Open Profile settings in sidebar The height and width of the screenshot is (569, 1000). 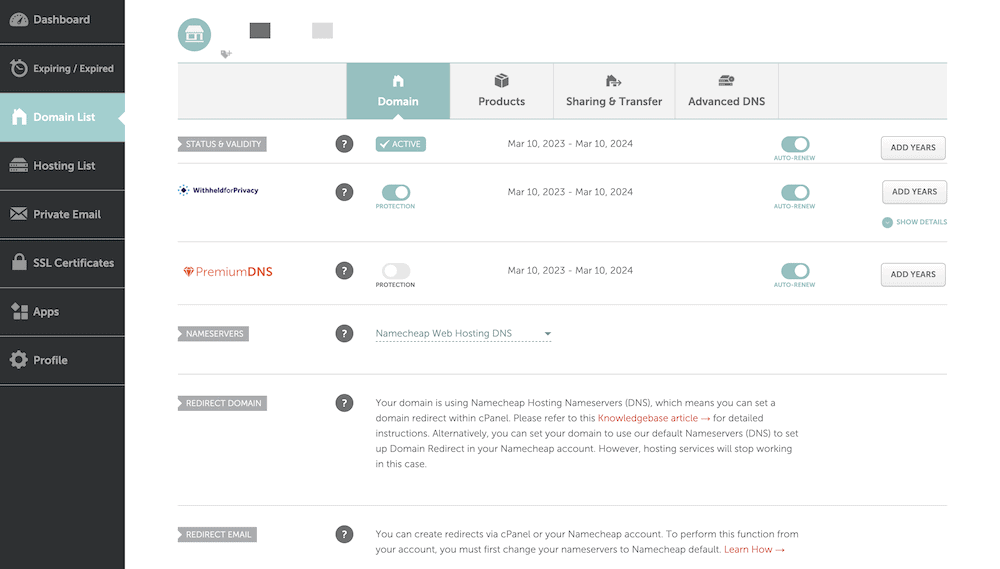[62, 360]
